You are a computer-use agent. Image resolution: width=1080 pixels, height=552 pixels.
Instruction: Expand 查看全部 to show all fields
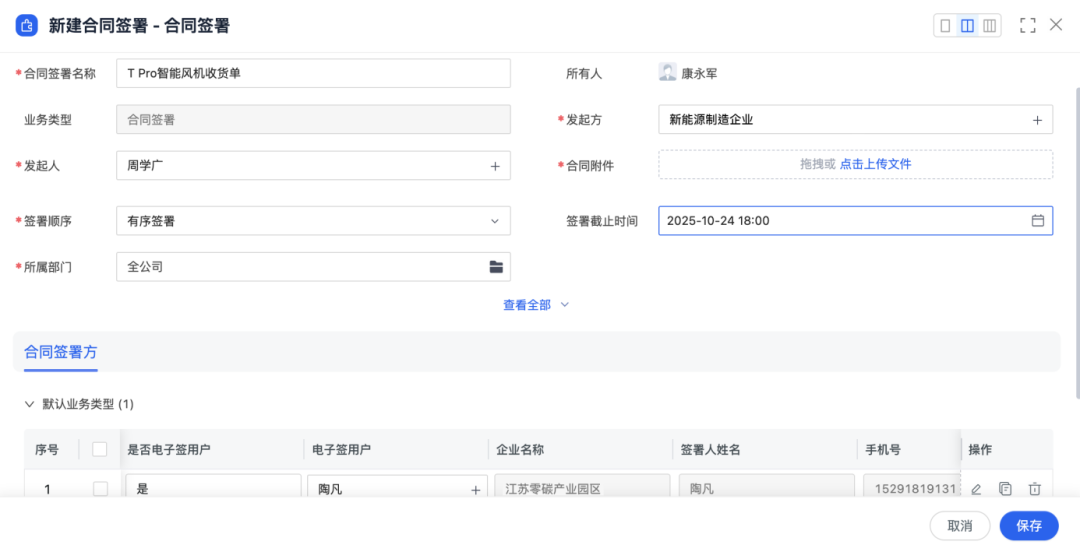coord(535,305)
